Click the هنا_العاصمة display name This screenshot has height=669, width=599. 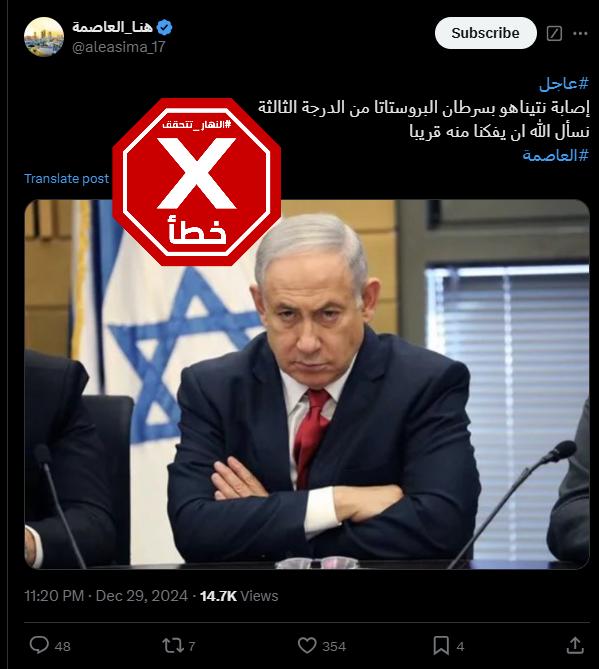(x=113, y=27)
